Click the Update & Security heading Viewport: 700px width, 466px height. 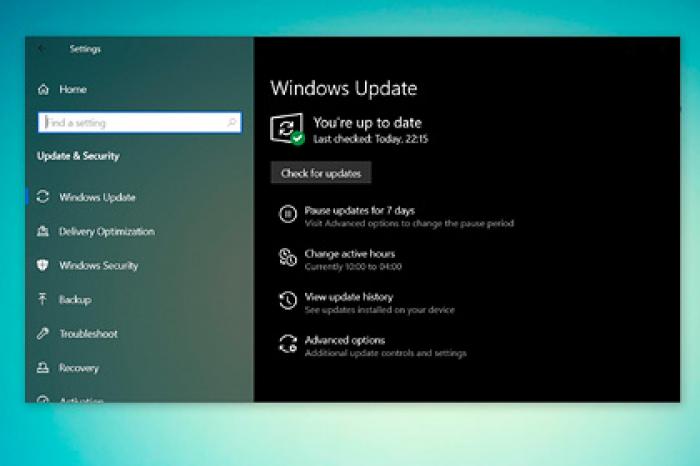coord(78,156)
